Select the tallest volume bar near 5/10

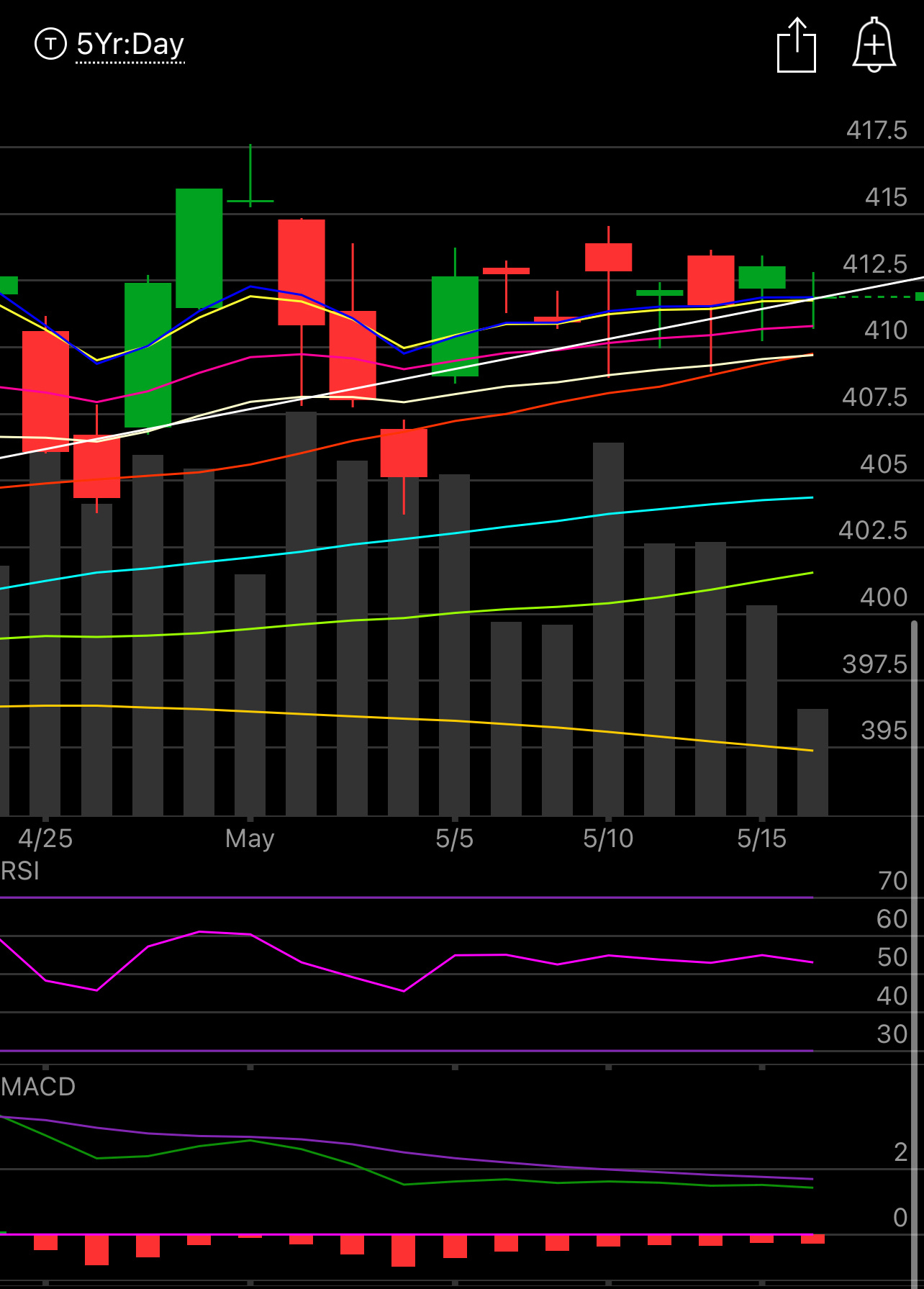click(x=608, y=629)
